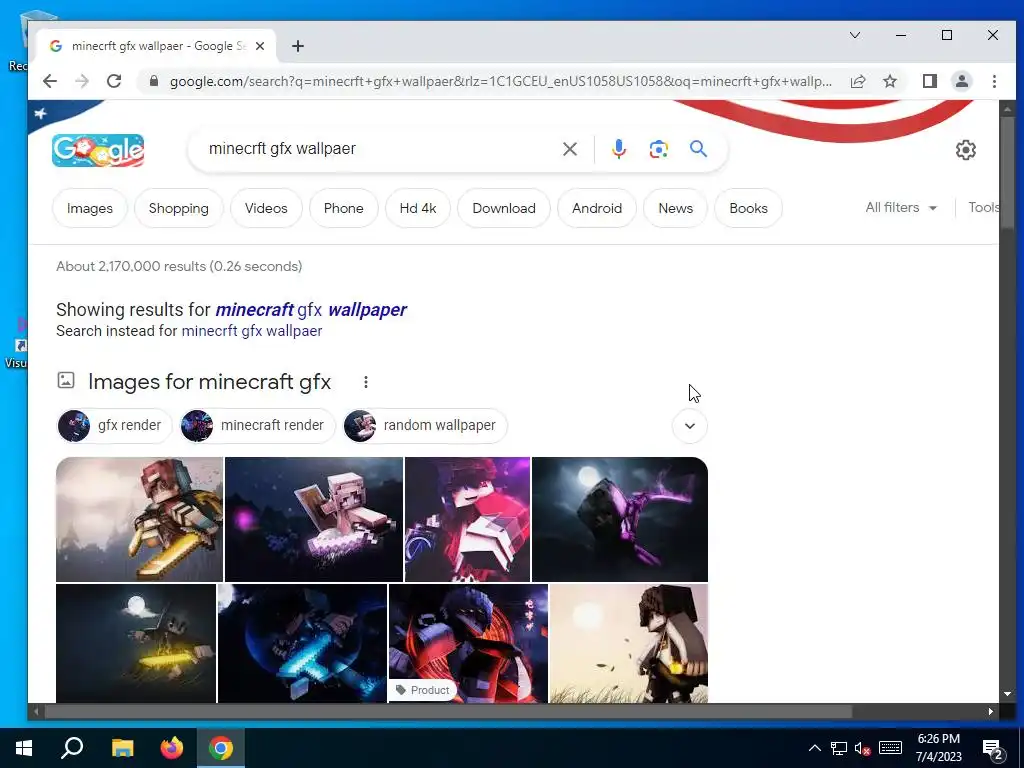
Task: Click the horizontal scrollbar right arrow
Action: coord(991,711)
